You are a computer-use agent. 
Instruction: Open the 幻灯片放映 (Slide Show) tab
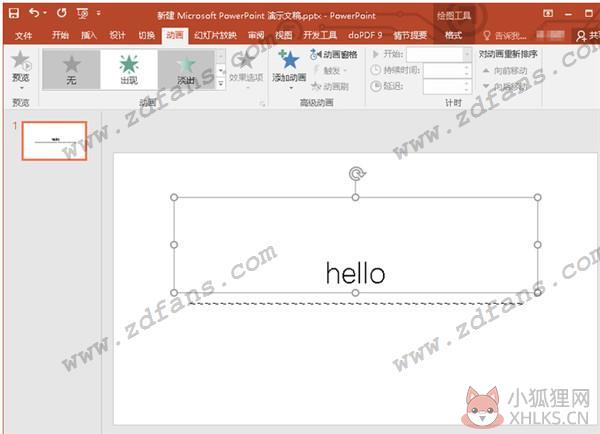[x=215, y=35]
